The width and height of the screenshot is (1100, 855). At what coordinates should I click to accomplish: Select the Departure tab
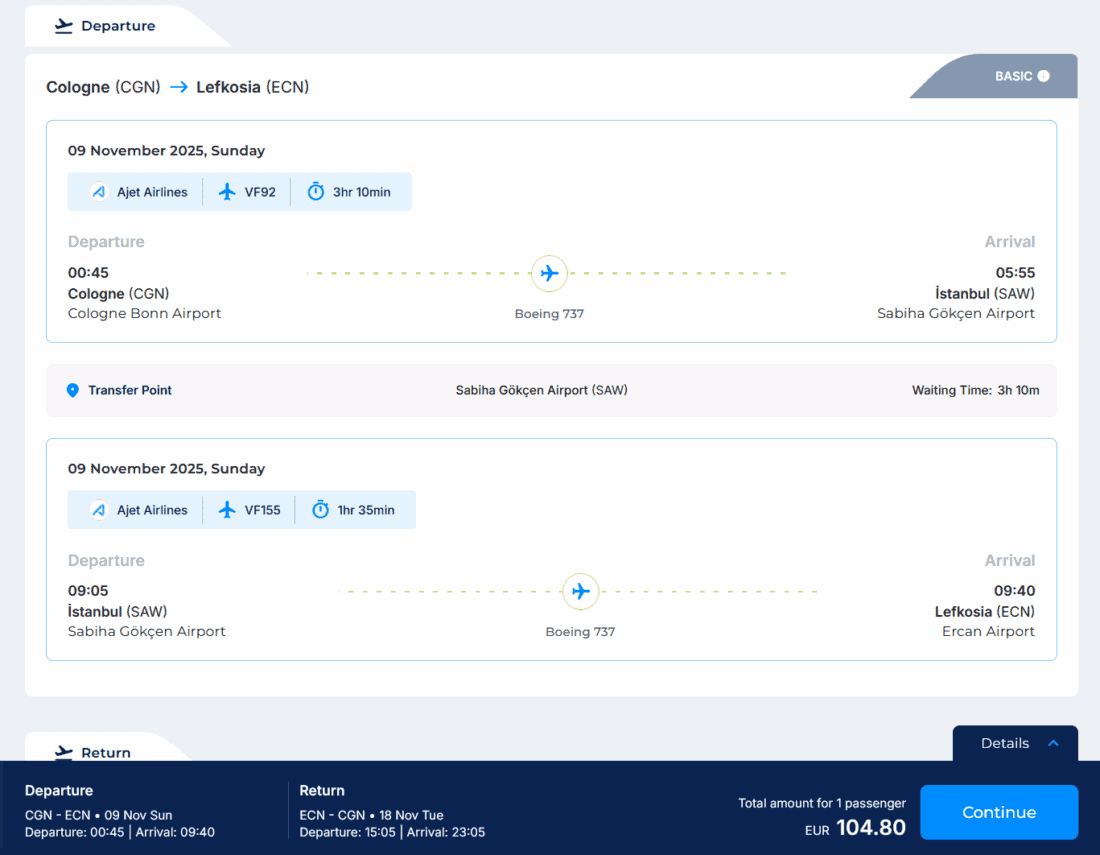click(105, 26)
